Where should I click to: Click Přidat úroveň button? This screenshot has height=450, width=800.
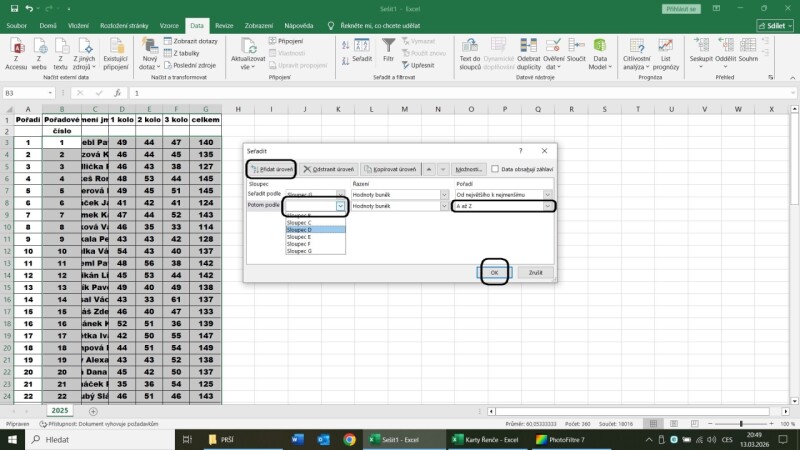click(271, 169)
